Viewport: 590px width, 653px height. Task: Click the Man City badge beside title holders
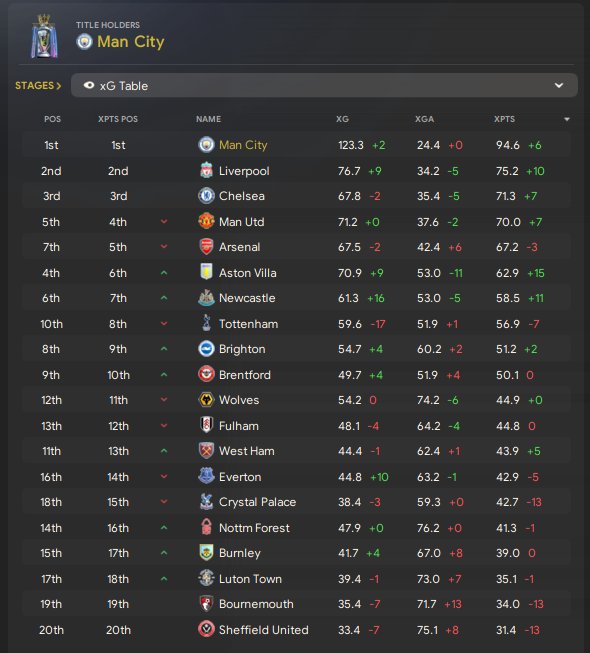[84, 42]
